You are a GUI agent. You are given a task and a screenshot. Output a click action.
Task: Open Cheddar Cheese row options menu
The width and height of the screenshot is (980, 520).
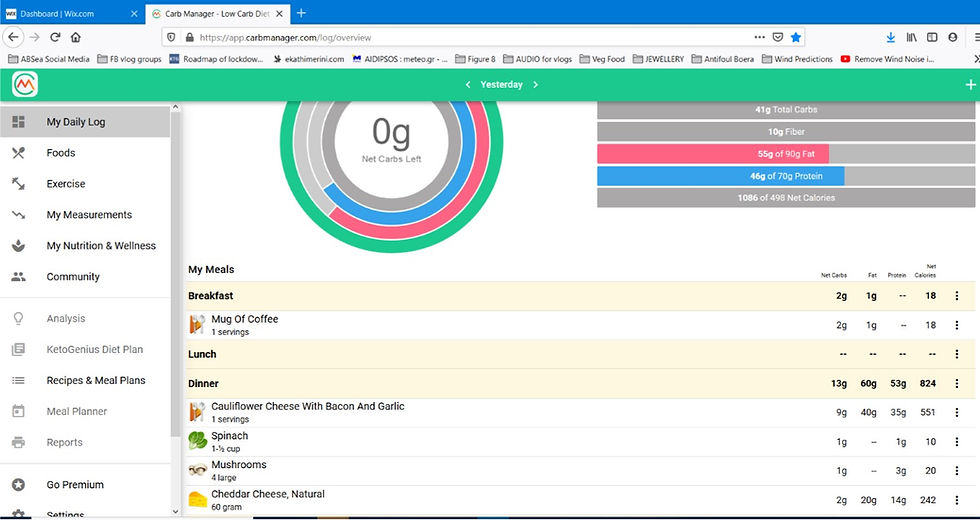pos(957,500)
